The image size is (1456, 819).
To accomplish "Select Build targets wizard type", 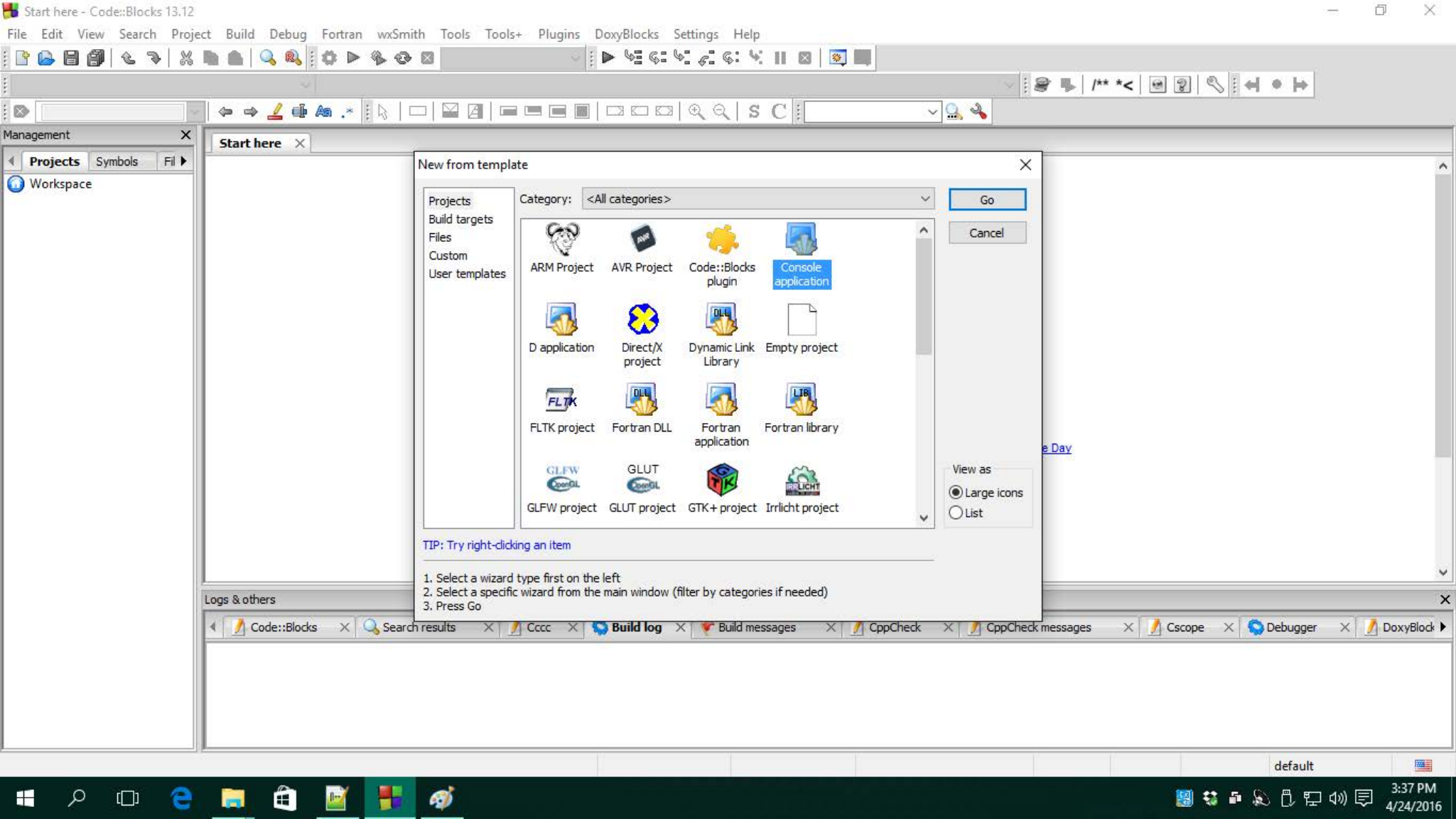I will tap(460, 219).
